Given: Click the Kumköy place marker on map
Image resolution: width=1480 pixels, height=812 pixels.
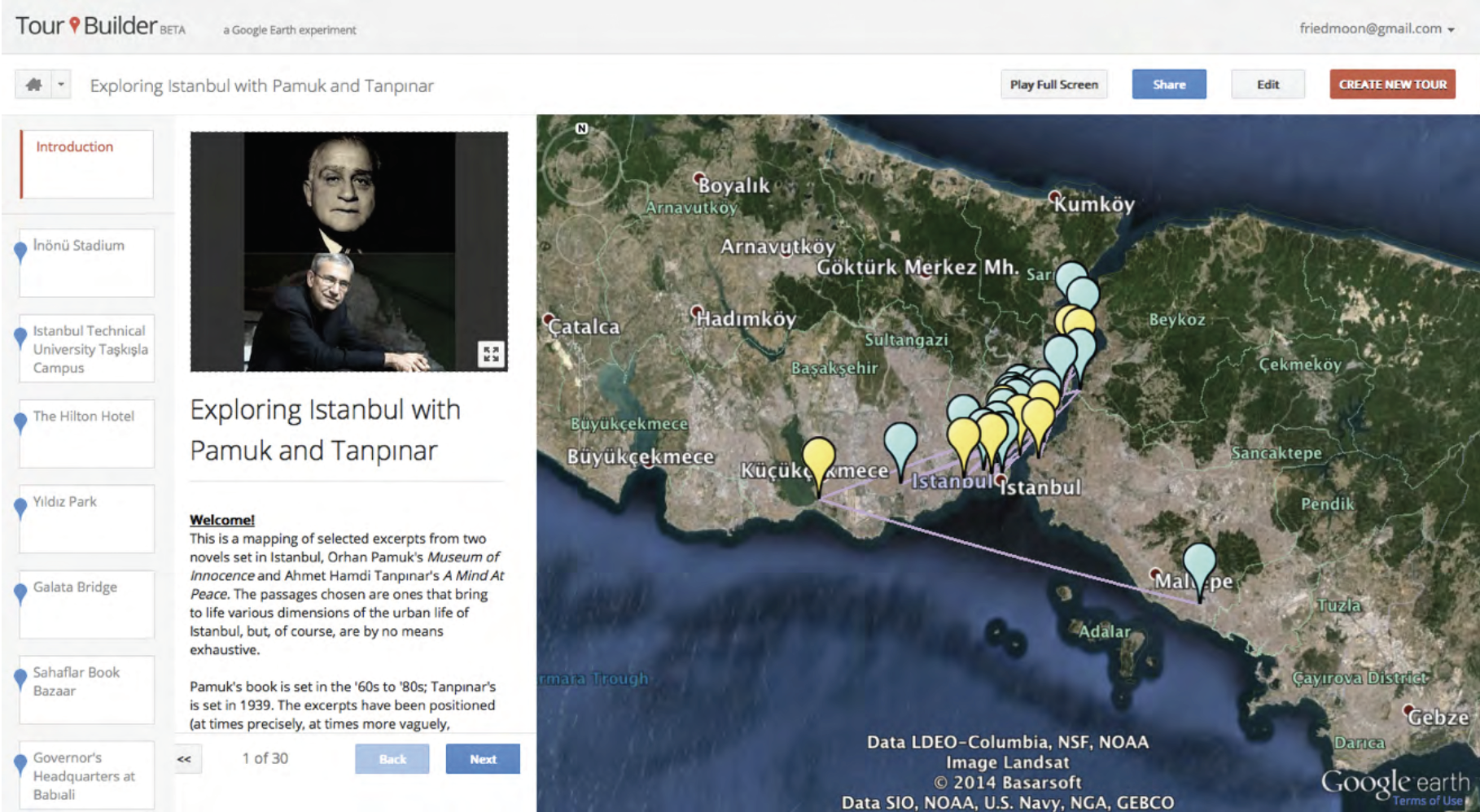Looking at the screenshot, I should pyautogui.click(x=1054, y=197).
